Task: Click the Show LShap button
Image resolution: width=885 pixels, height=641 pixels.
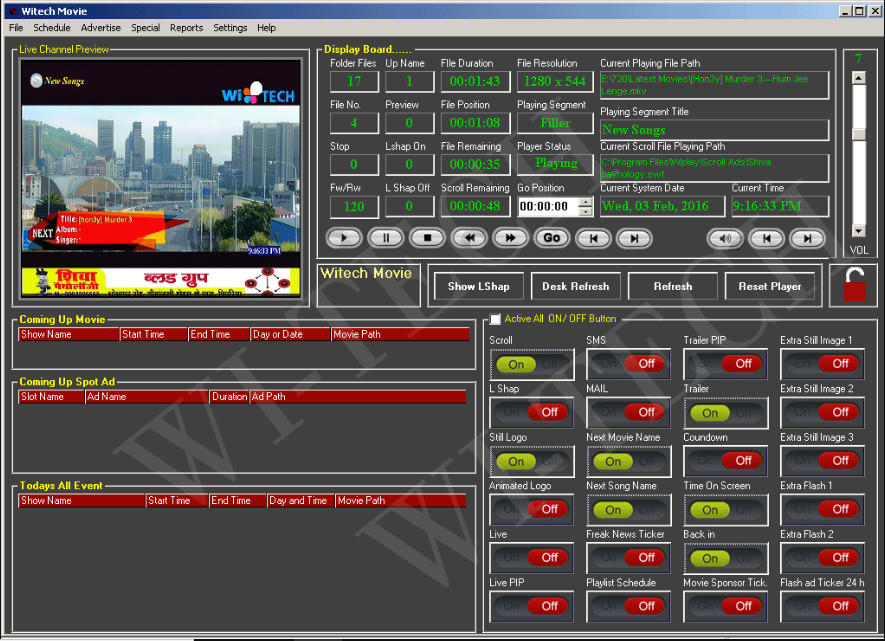Action: 479,287
